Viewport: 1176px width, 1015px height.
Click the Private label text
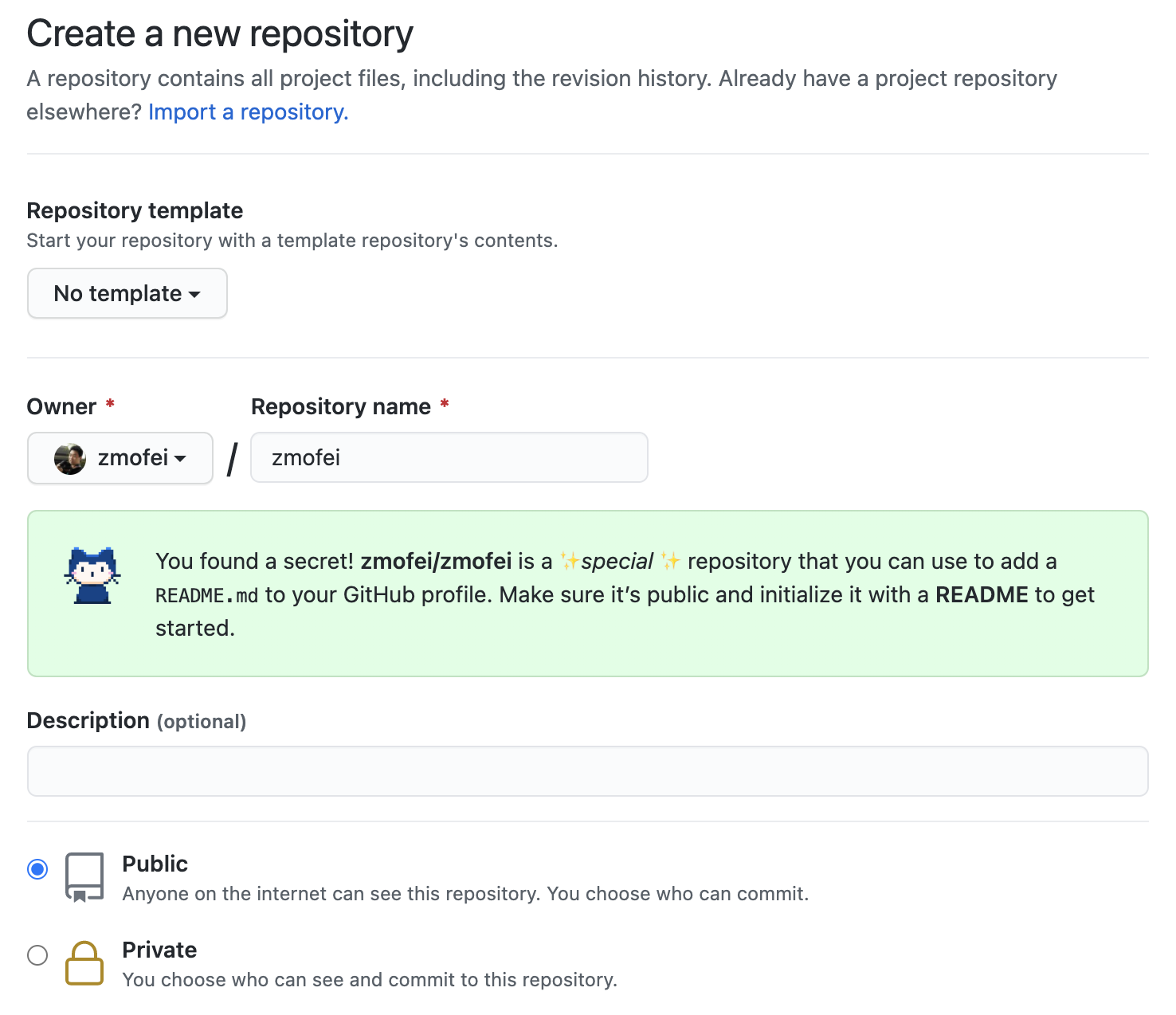tap(159, 950)
